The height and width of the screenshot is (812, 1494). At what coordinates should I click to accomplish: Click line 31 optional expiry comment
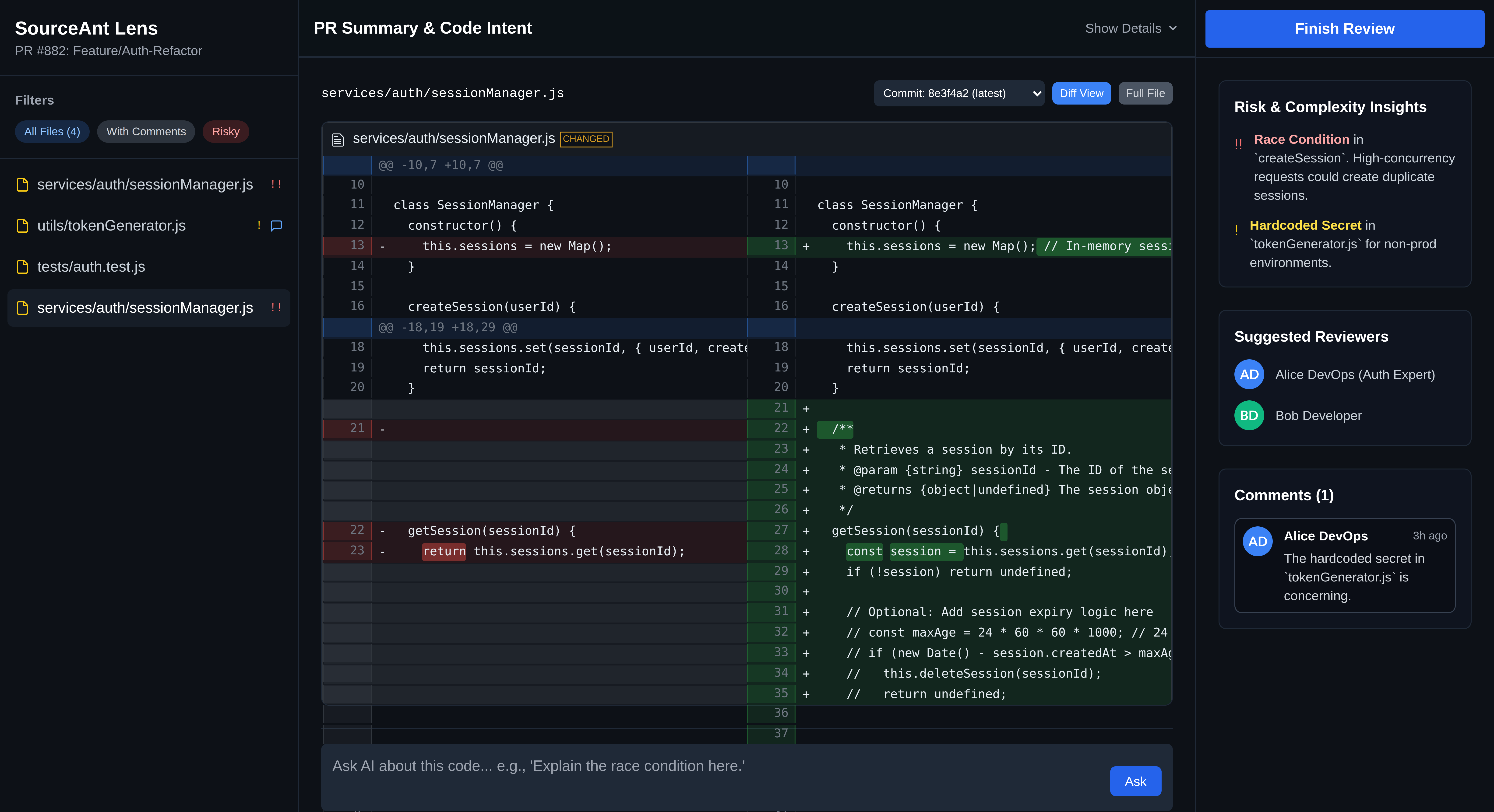pyautogui.click(x=999, y=612)
